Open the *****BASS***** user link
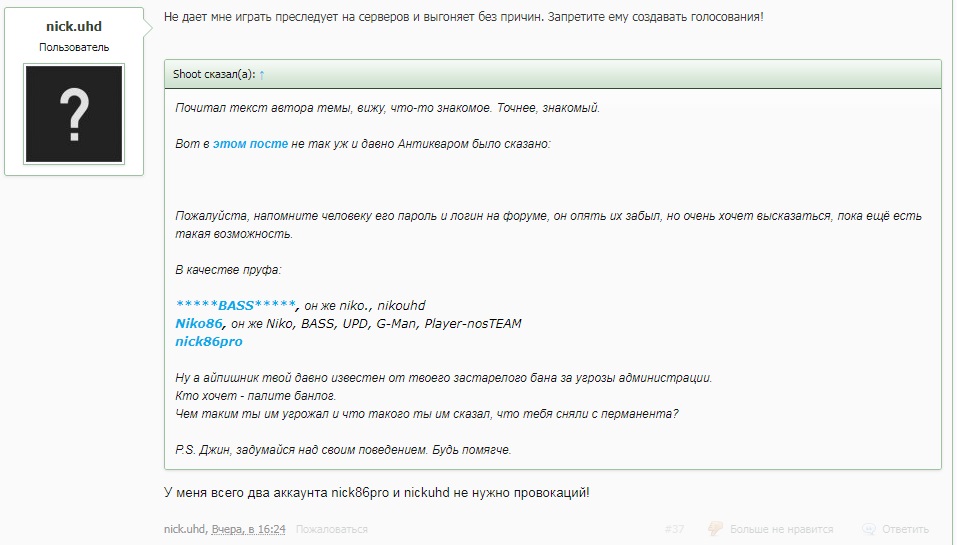This screenshot has width=957, height=545. [x=236, y=305]
